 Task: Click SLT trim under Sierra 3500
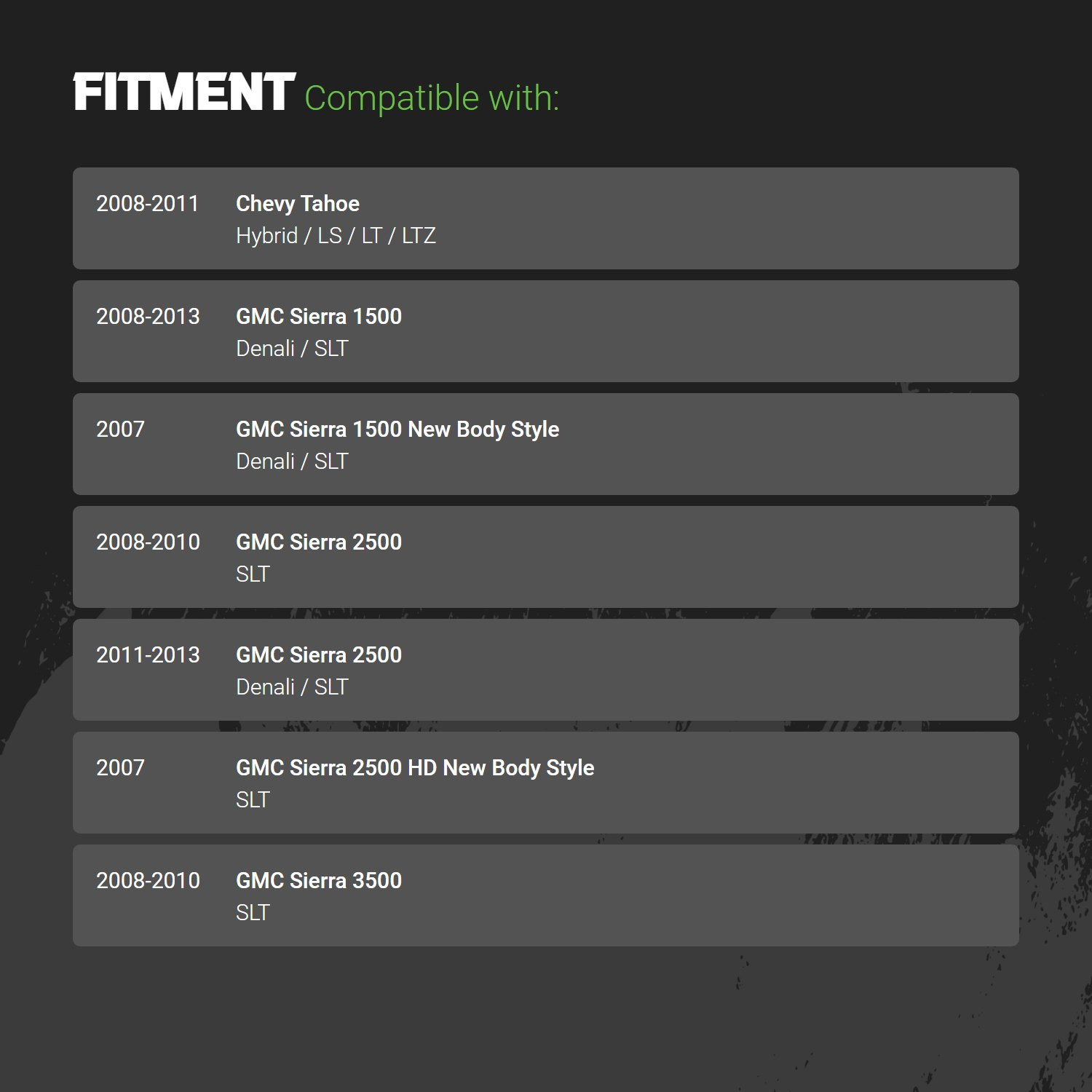tap(253, 913)
